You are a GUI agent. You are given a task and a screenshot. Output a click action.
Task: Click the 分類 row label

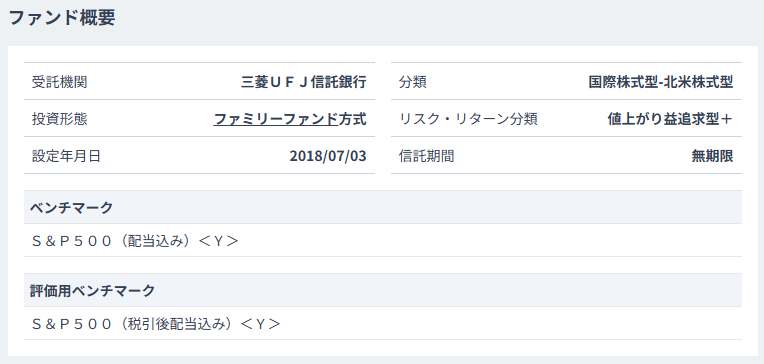[413, 82]
